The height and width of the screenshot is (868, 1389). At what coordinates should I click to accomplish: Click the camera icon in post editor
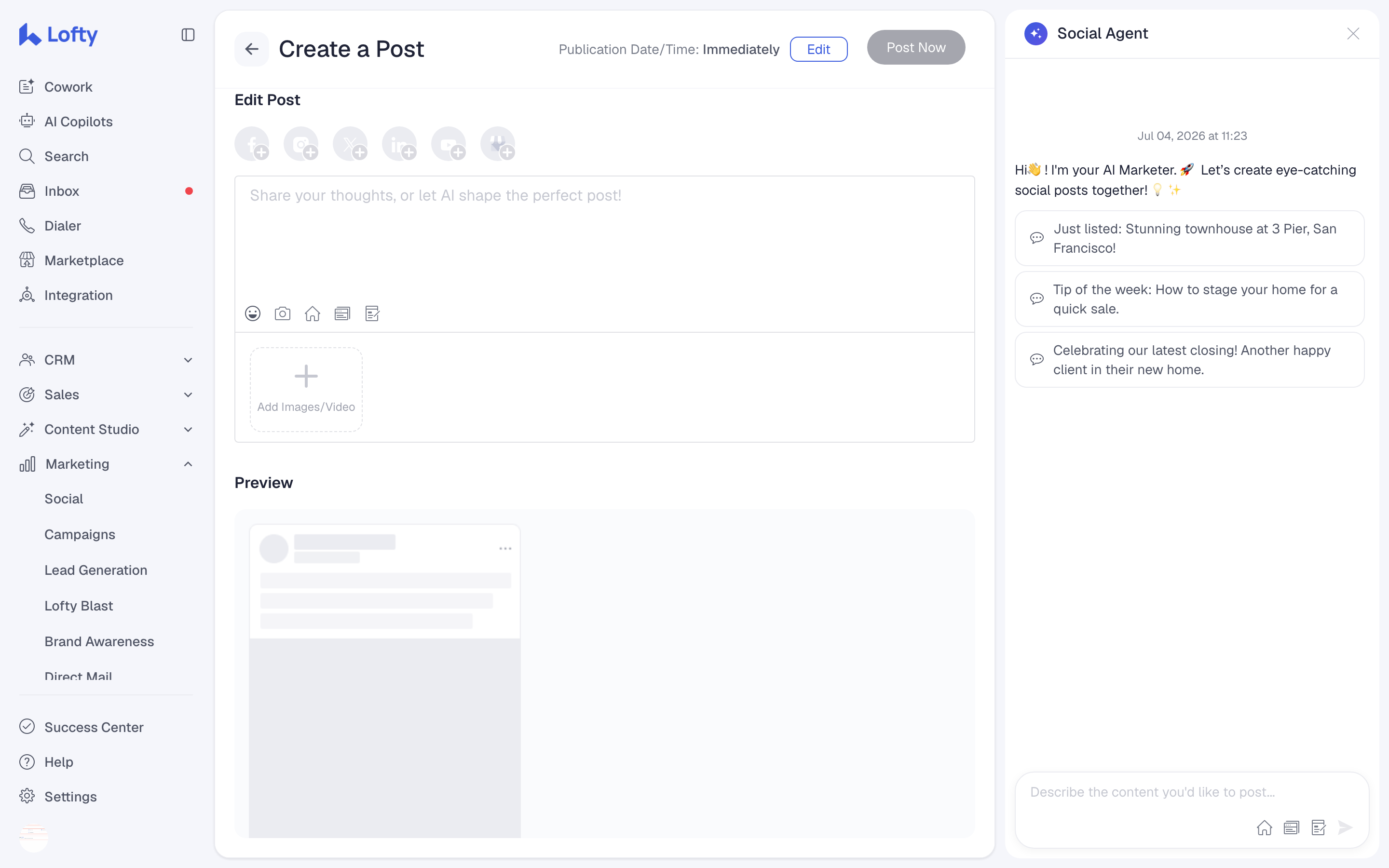pos(283,313)
